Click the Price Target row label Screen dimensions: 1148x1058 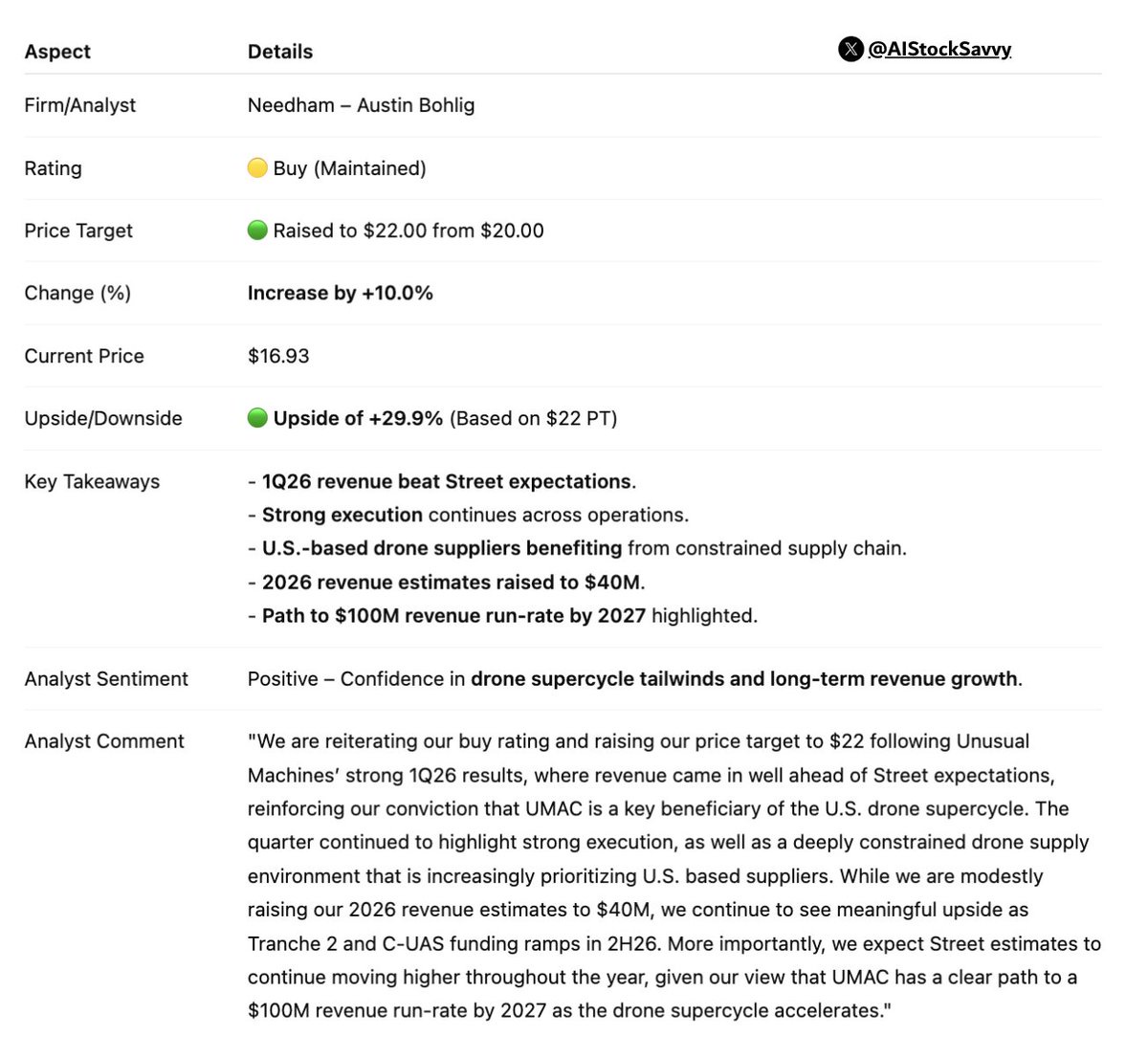pyautogui.click(x=78, y=231)
